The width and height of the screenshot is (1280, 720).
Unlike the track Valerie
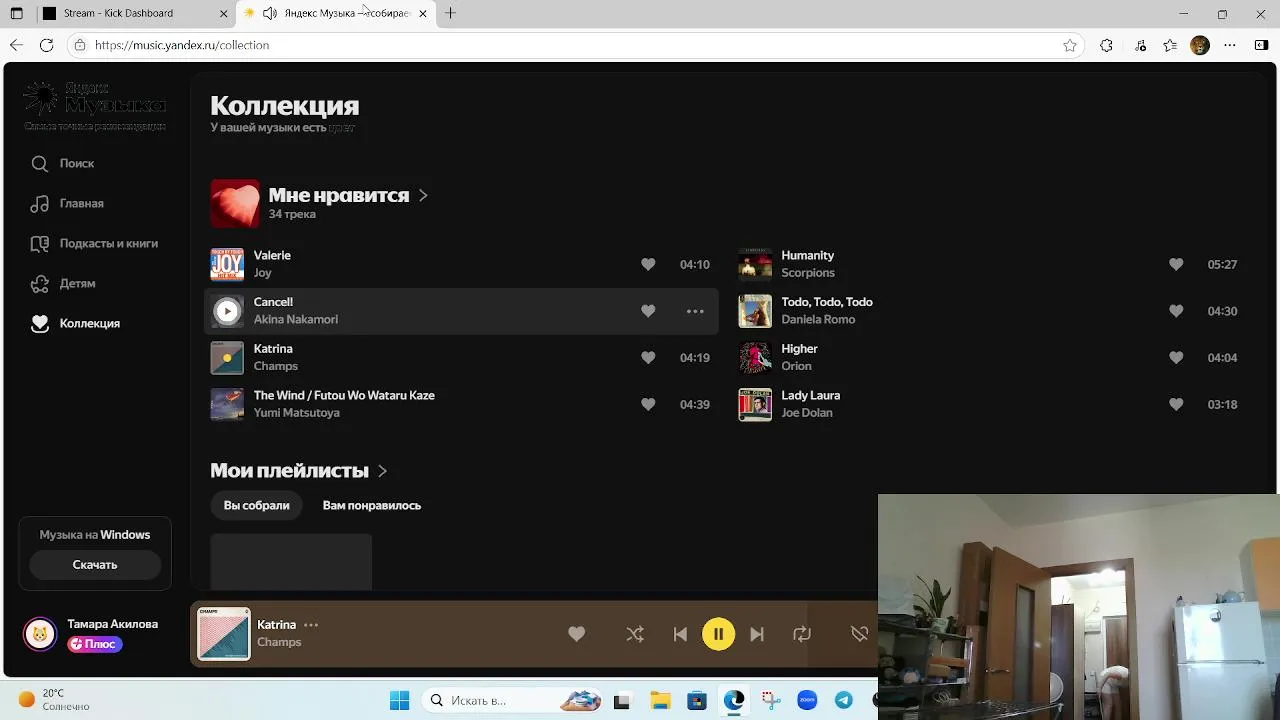click(648, 264)
